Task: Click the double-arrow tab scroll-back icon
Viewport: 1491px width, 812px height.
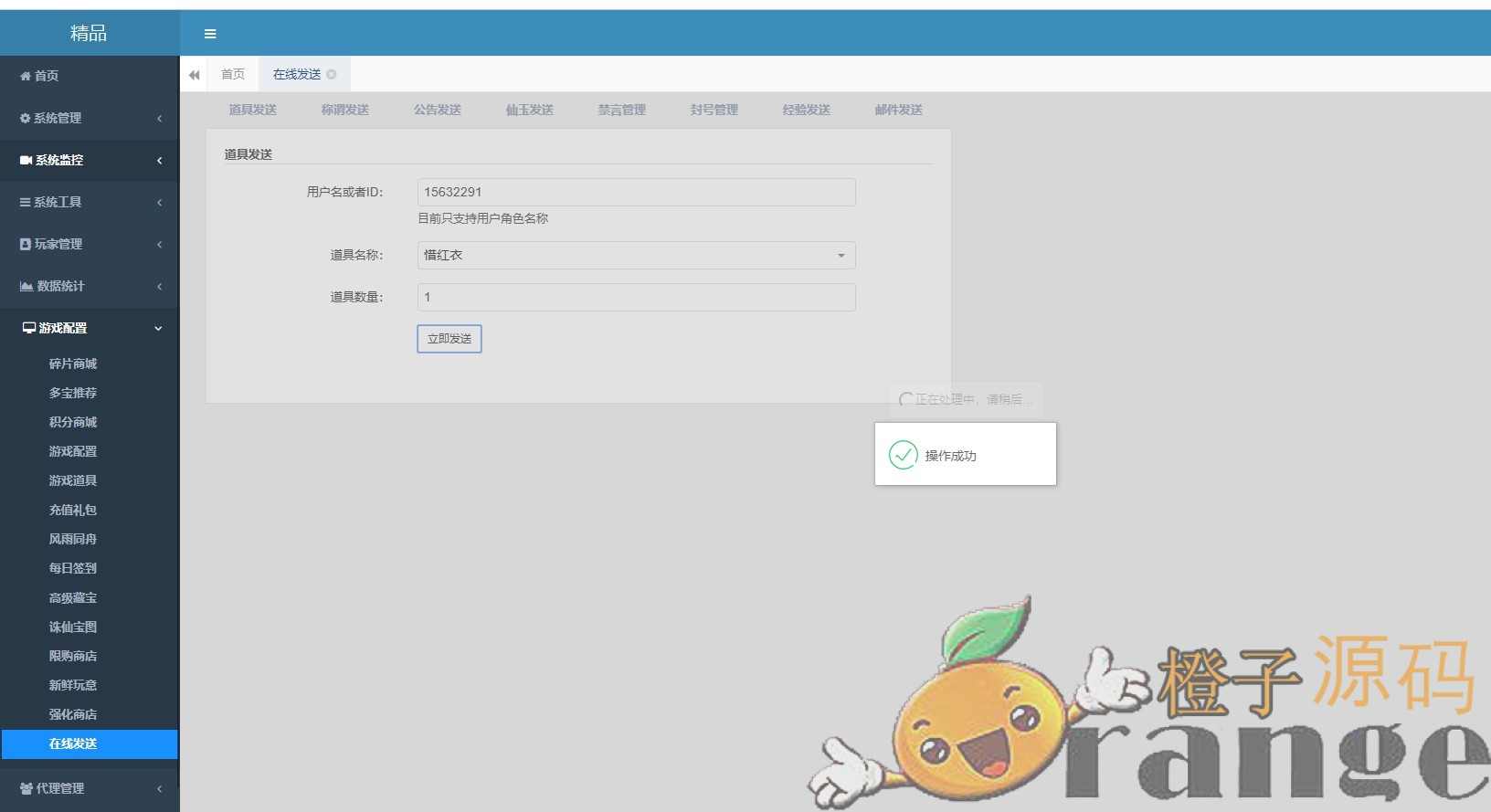Action: (x=194, y=75)
